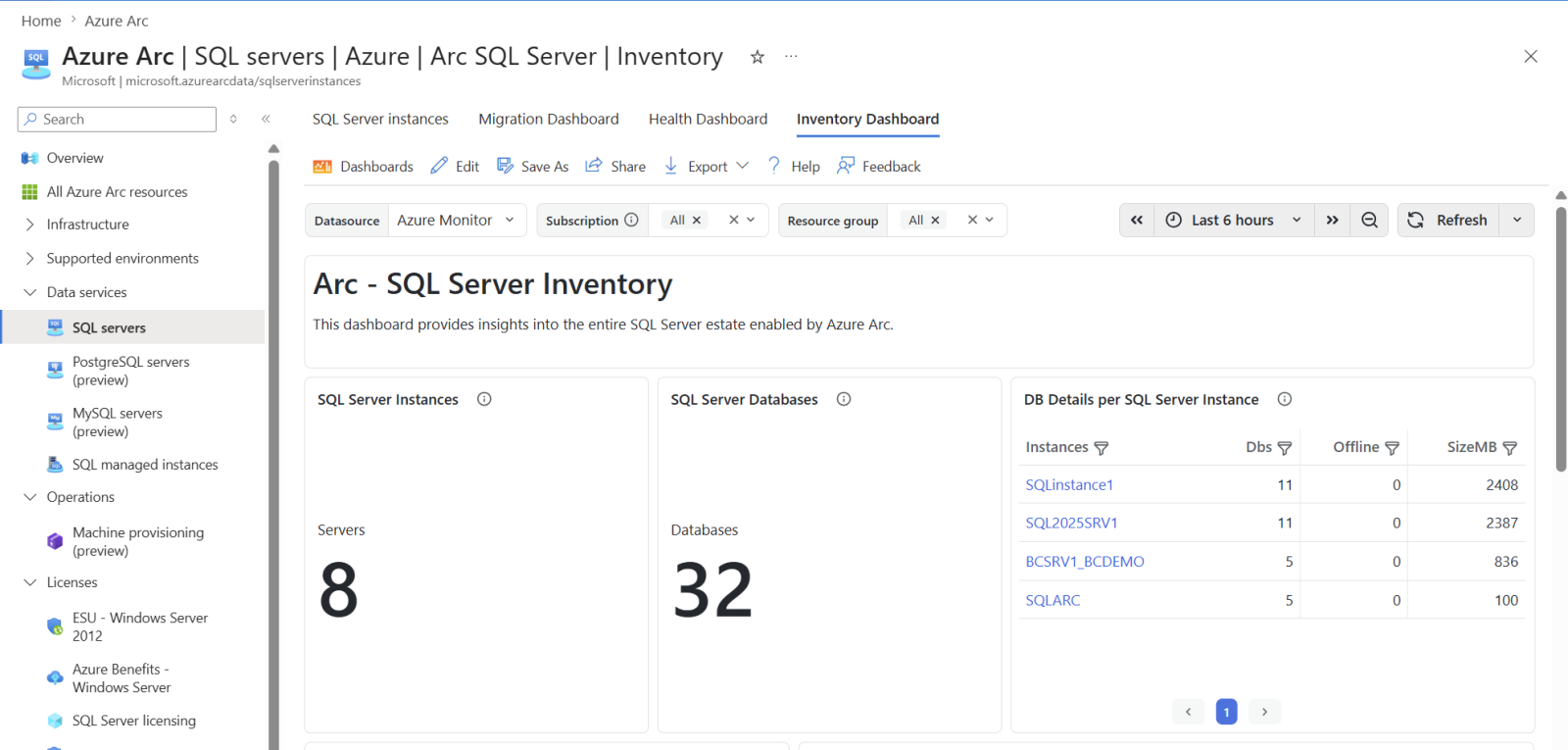The height and width of the screenshot is (750, 1568).
Task: Open Overview in the sidebar
Action: 74,158
